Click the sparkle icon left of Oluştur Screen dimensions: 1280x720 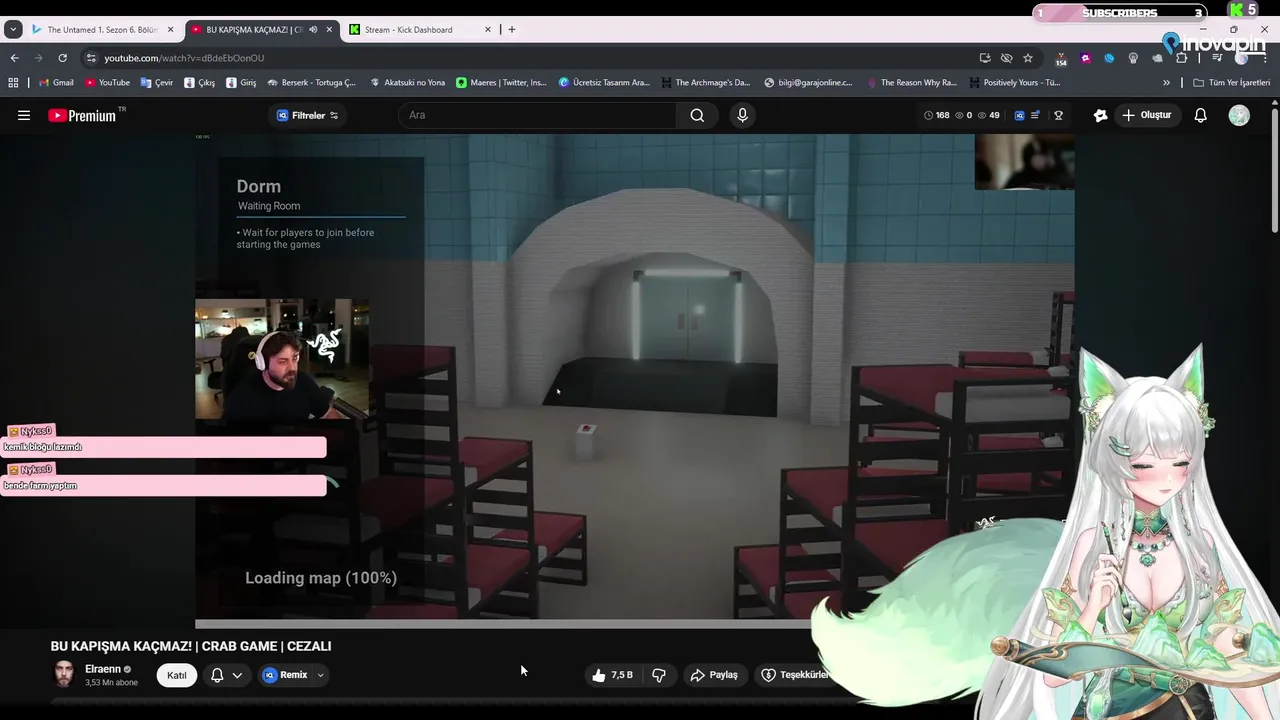pos(1101,116)
